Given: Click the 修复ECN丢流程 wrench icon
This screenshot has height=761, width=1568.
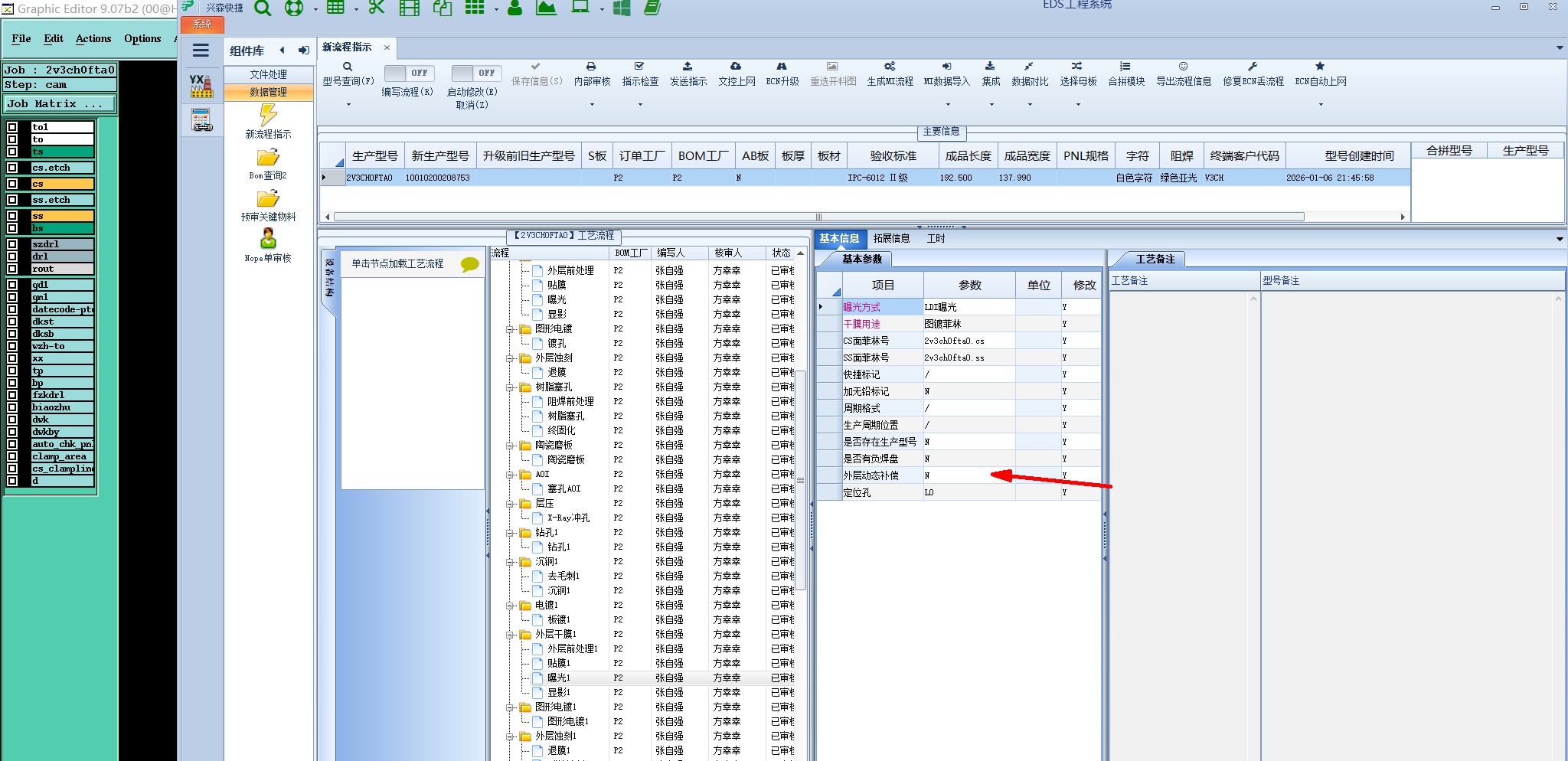Looking at the screenshot, I should (1253, 67).
